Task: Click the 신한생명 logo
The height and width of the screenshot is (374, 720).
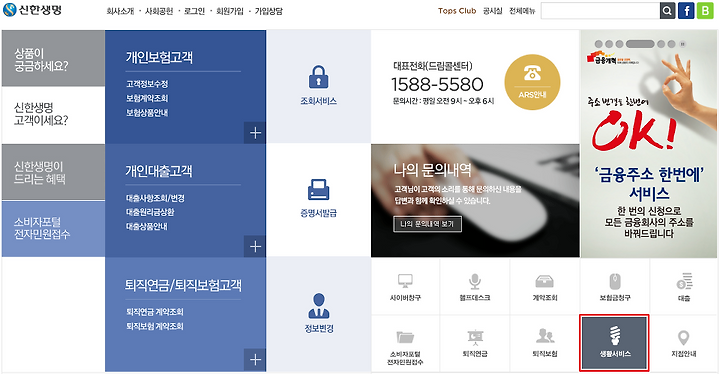Action: coord(32,10)
